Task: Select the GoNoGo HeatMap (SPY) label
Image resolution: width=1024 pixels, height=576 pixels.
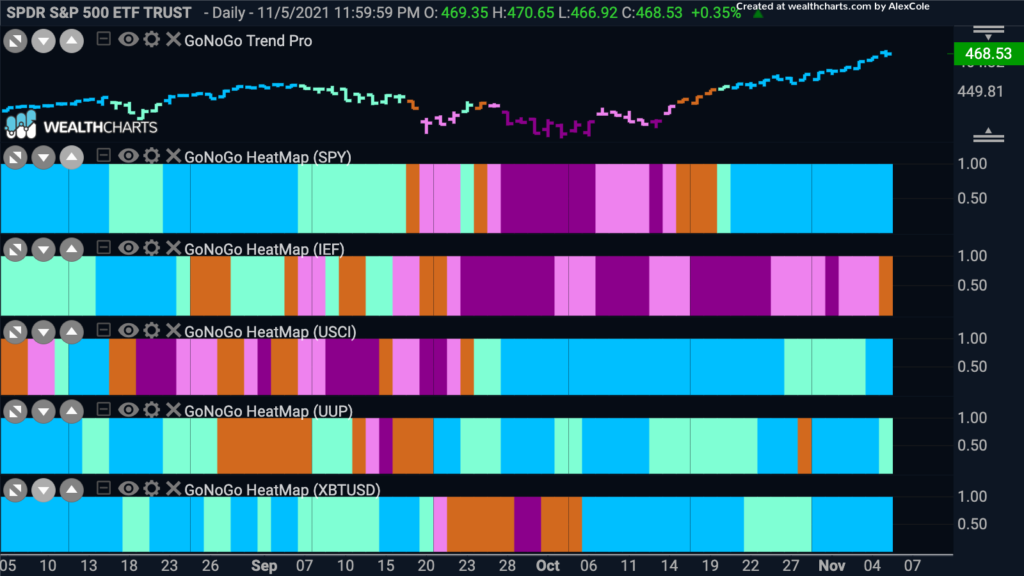Action: pyautogui.click(x=268, y=157)
